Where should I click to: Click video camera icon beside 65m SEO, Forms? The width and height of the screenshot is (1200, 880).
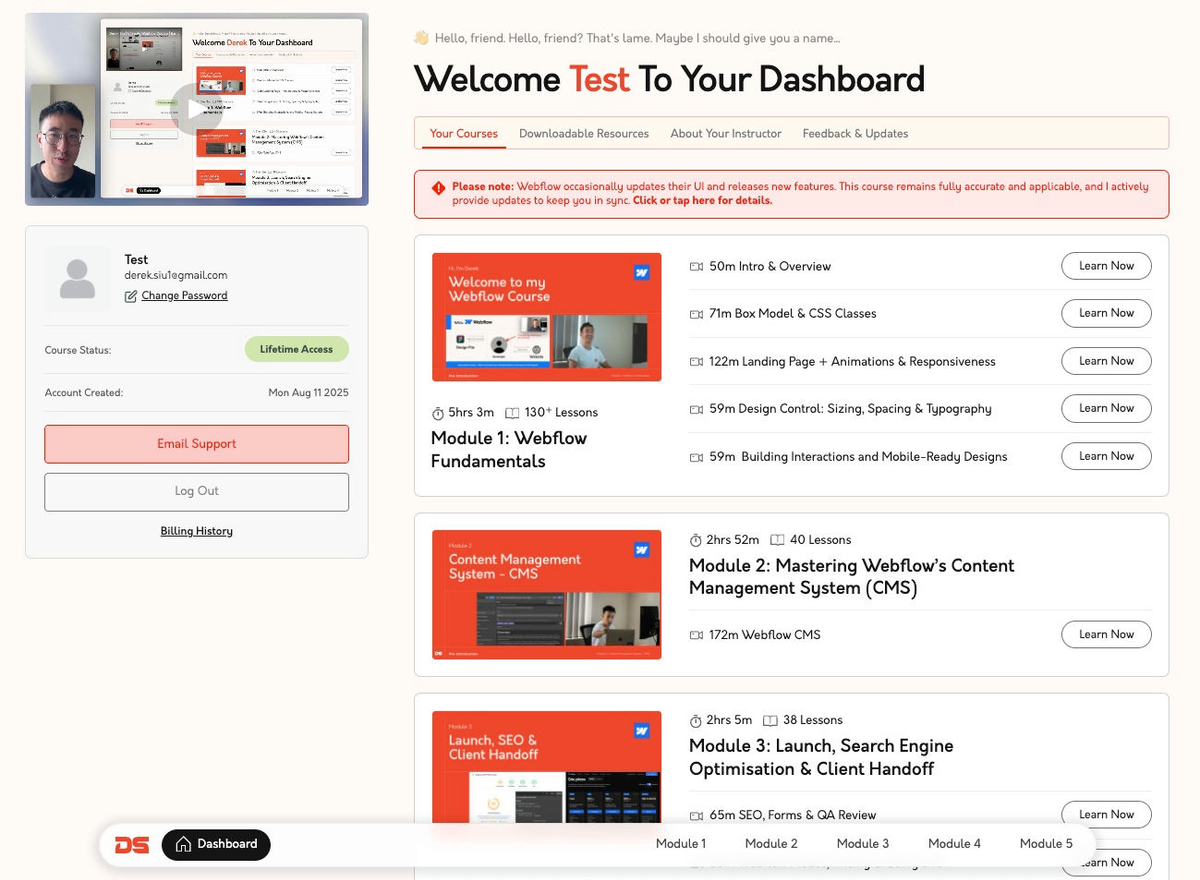click(696, 815)
